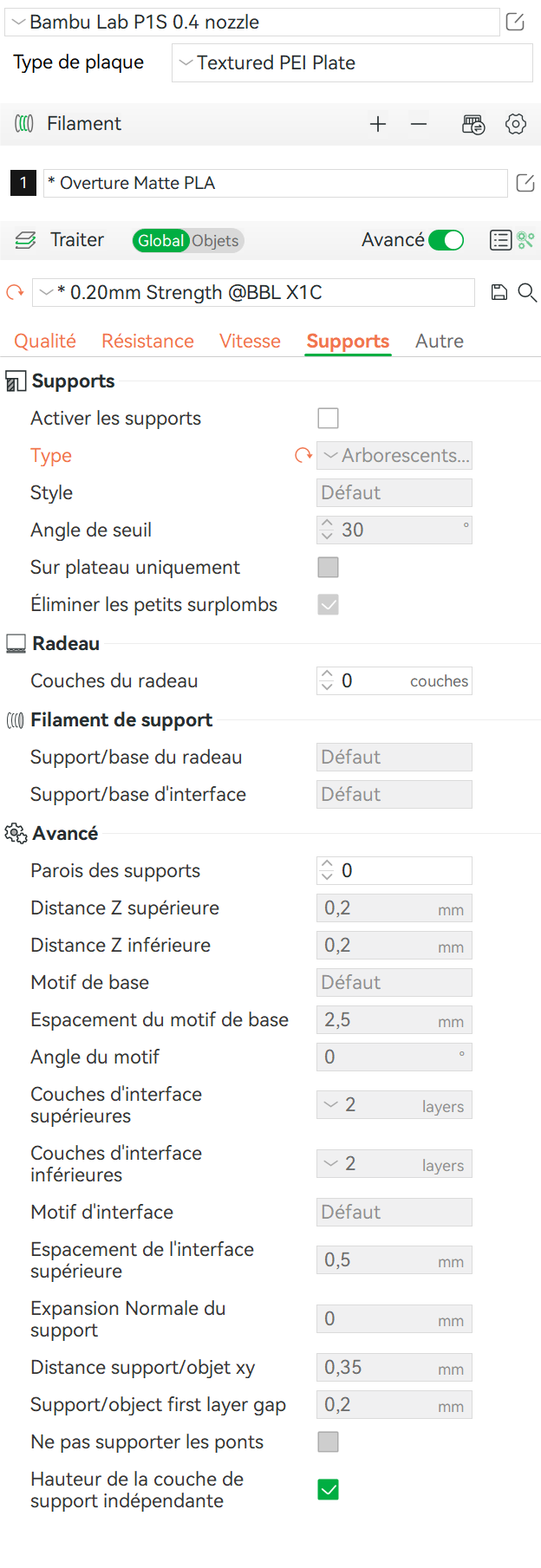Open filament settings gear icon
This screenshot has height=1568, width=541.
(x=516, y=124)
